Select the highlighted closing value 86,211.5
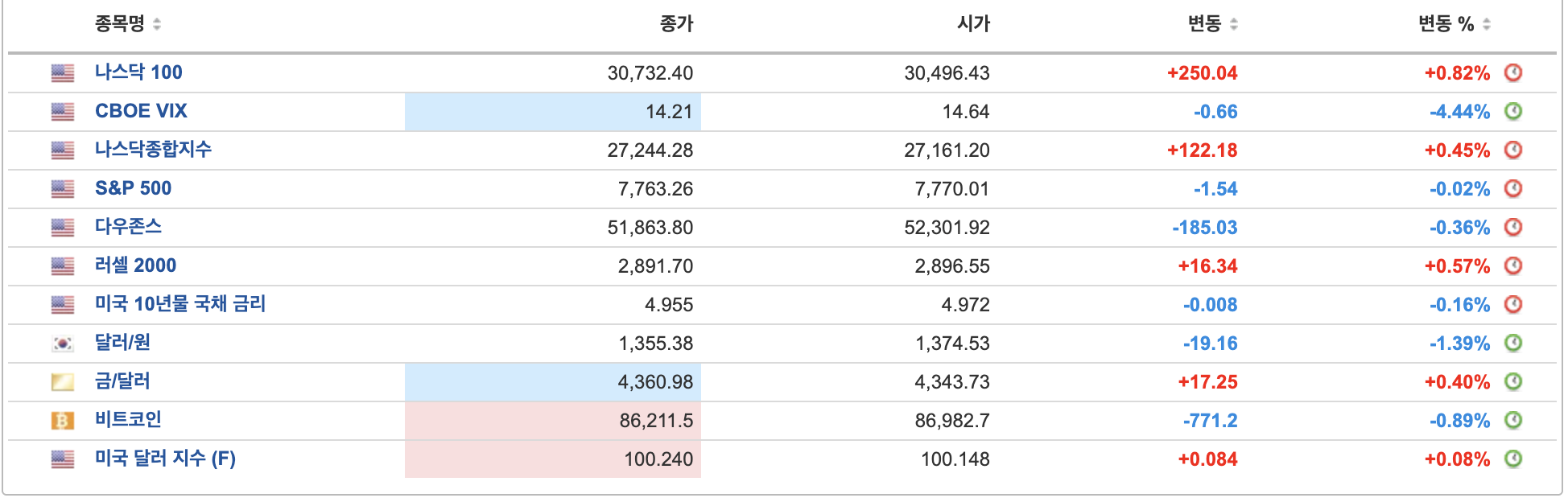 (656, 421)
